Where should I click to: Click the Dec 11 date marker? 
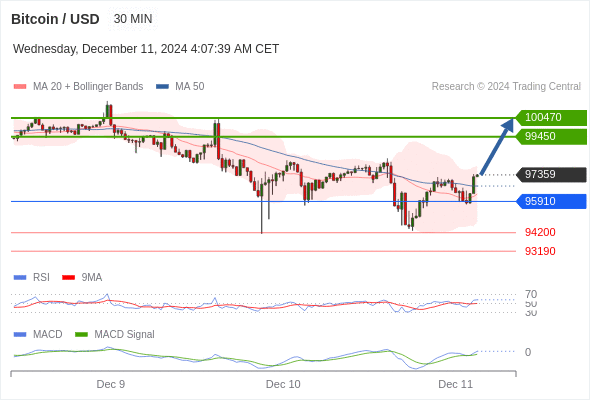click(x=455, y=384)
